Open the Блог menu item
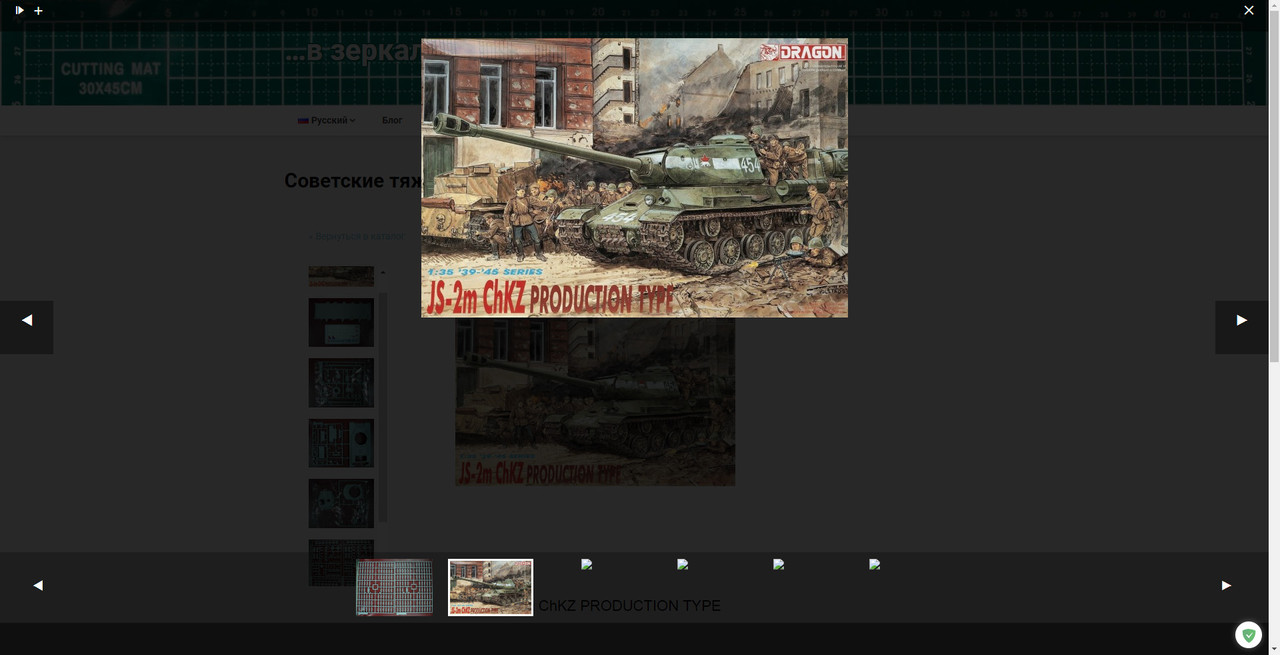The height and width of the screenshot is (655, 1280). tap(392, 120)
